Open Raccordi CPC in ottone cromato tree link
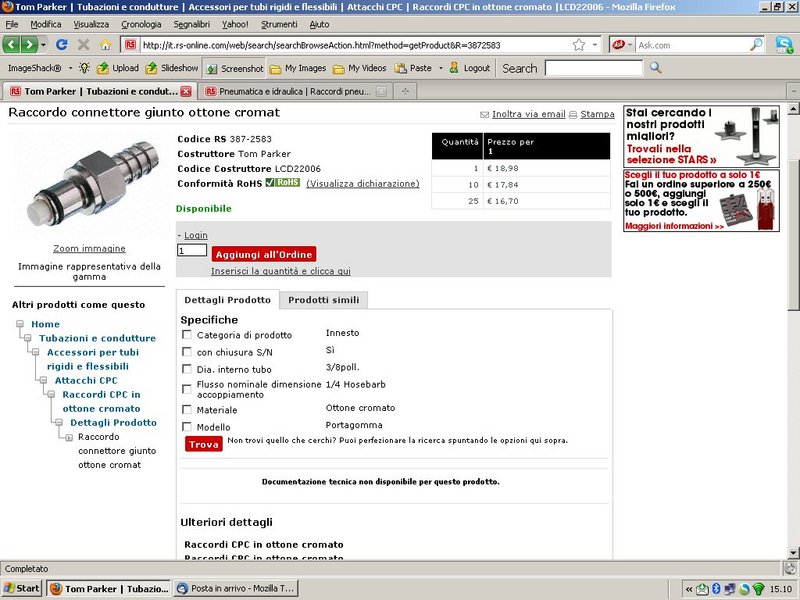Viewport: 800px width, 600px height. pos(102,402)
